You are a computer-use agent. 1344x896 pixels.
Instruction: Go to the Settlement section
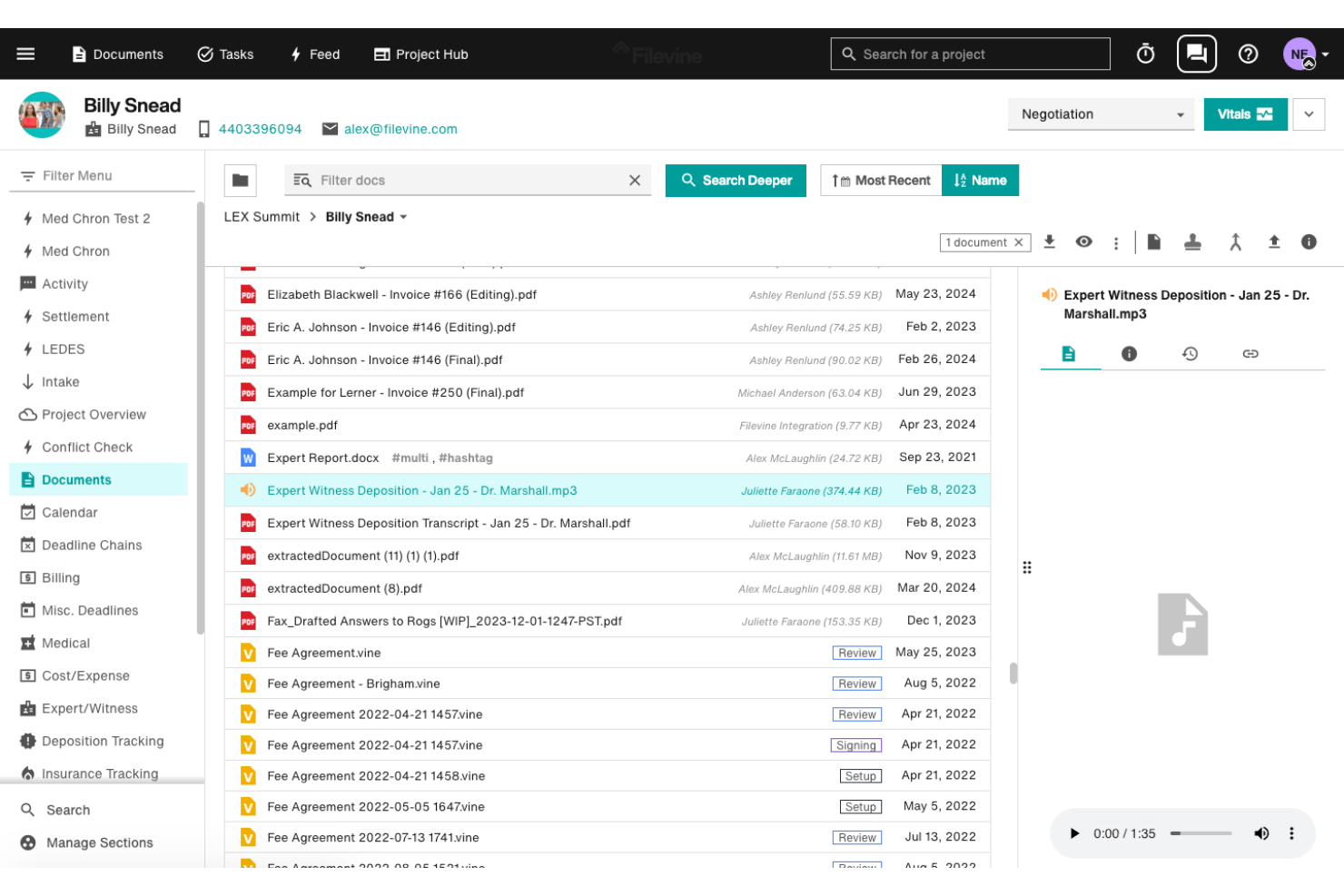75,317
